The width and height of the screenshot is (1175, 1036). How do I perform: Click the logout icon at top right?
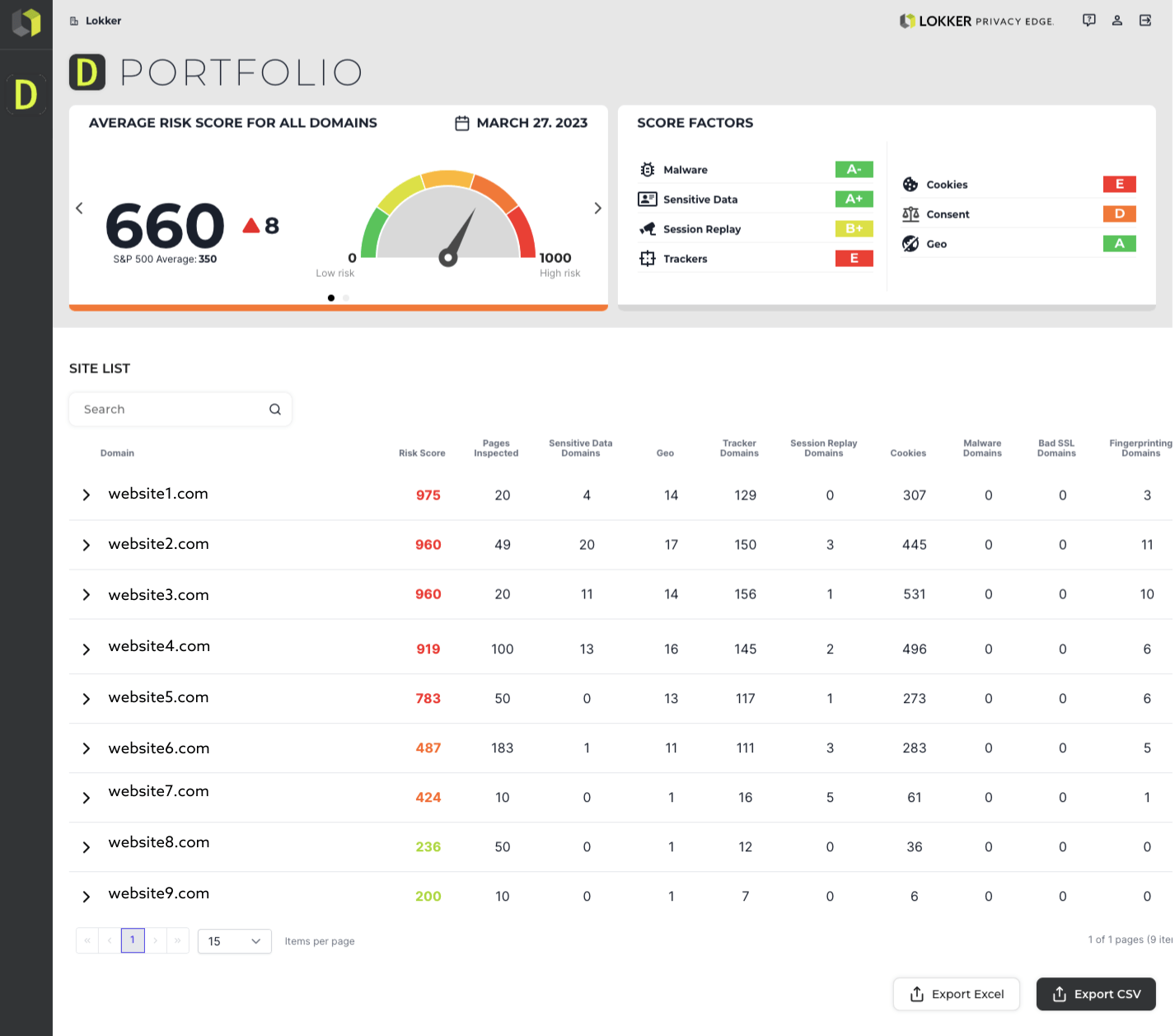click(x=1145, y=20)
